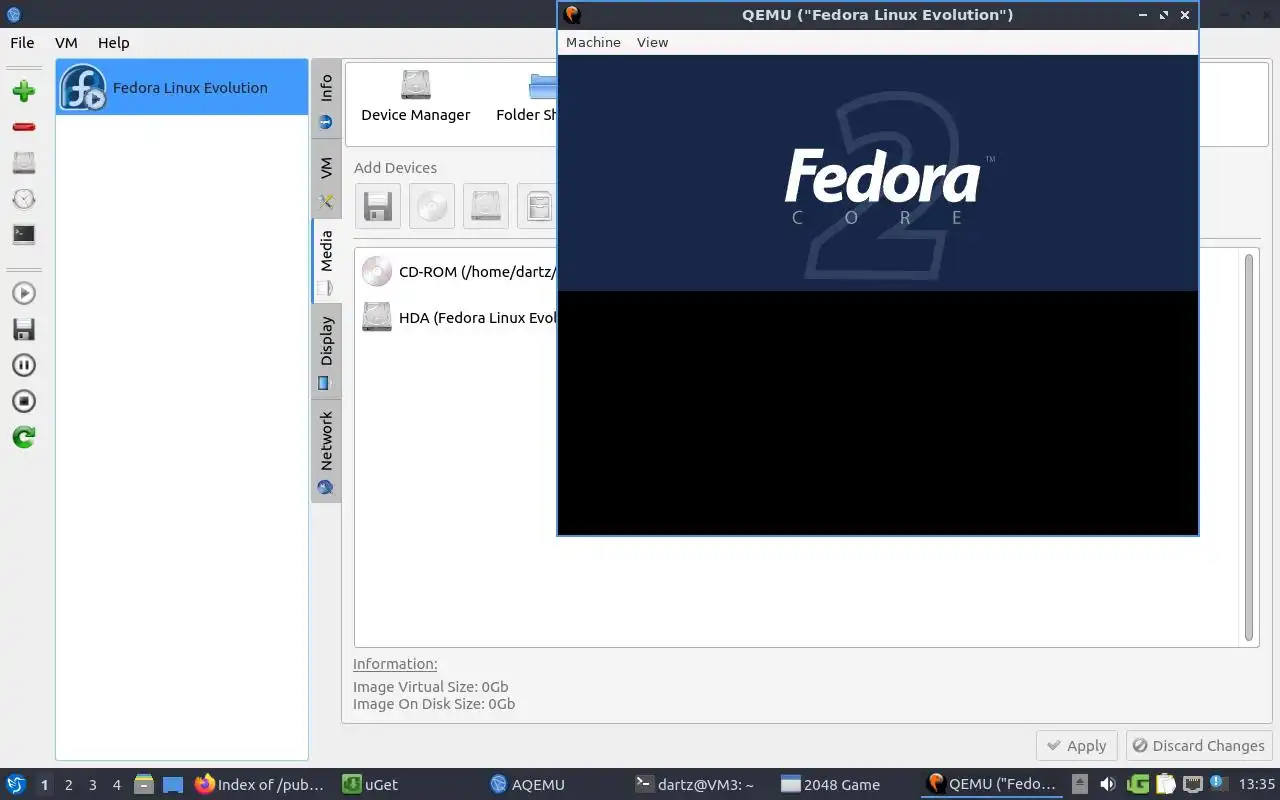This screenshot has height=800, width=1280.
Task: Switch to the VM tab
Action: (x=326, y=181)
